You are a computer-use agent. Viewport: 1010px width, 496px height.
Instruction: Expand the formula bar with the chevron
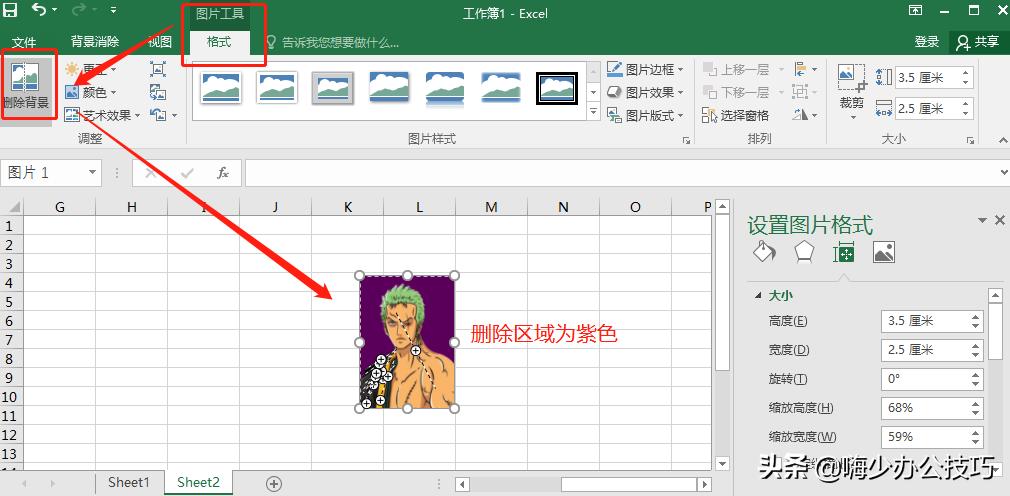[1003, 173]
